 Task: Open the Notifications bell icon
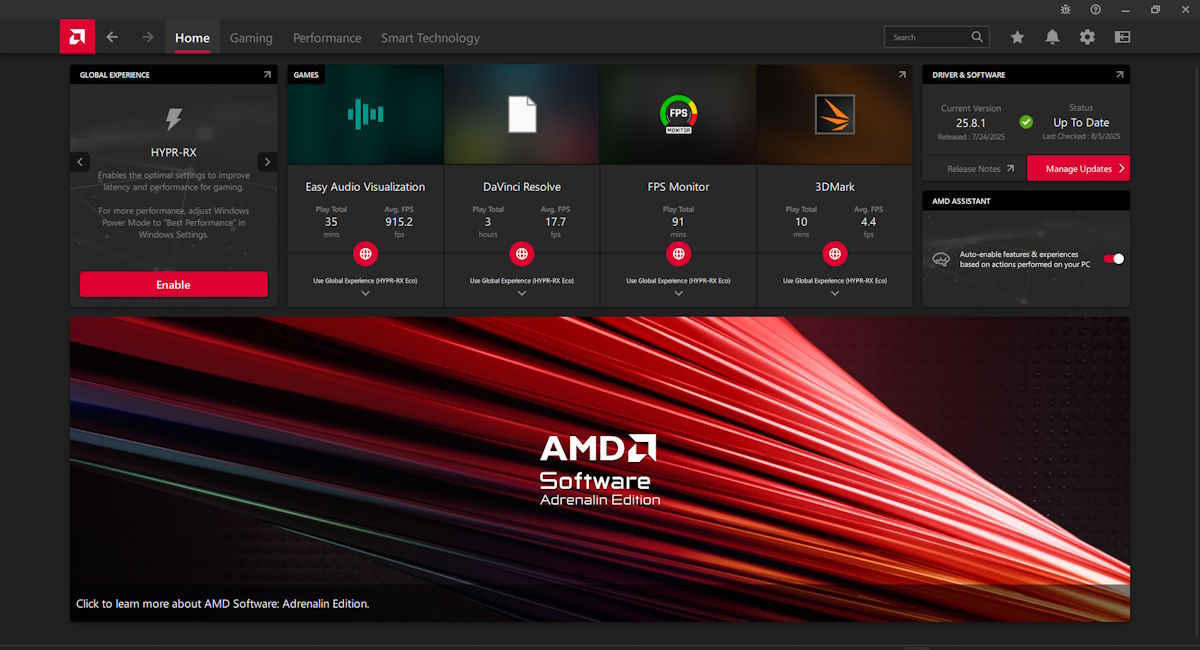[1052, 36]
